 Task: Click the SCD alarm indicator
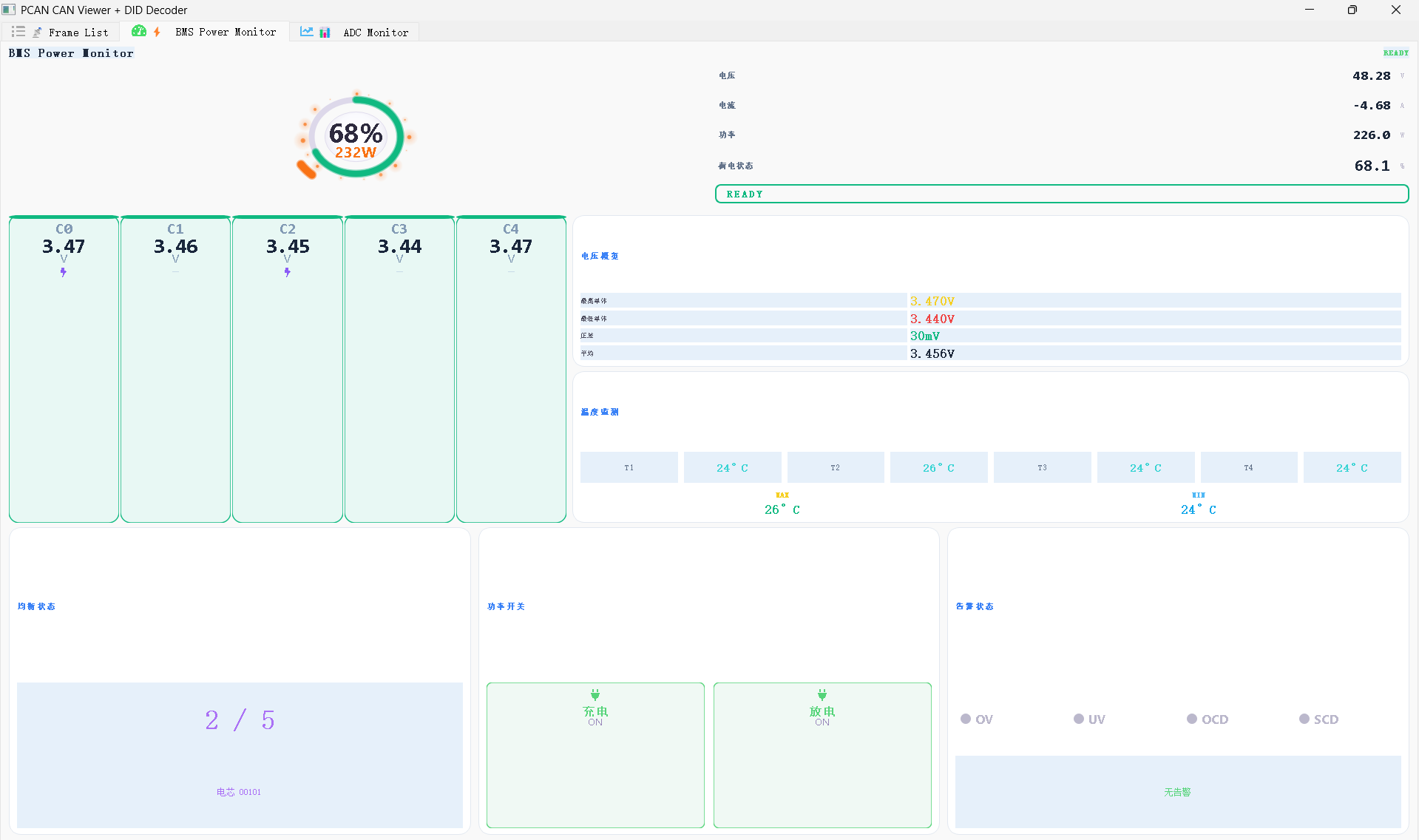point(1319,719)
